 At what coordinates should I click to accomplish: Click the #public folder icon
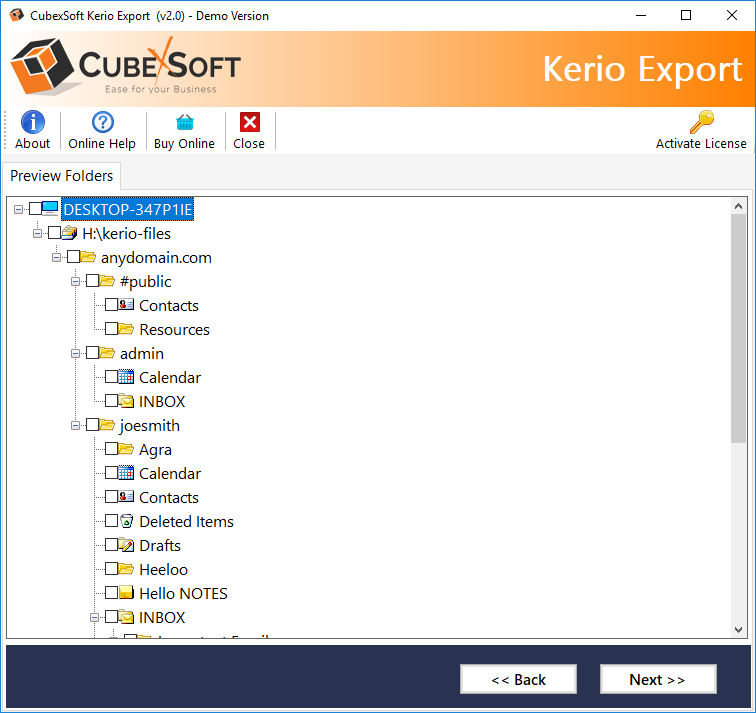click(107, 281)
